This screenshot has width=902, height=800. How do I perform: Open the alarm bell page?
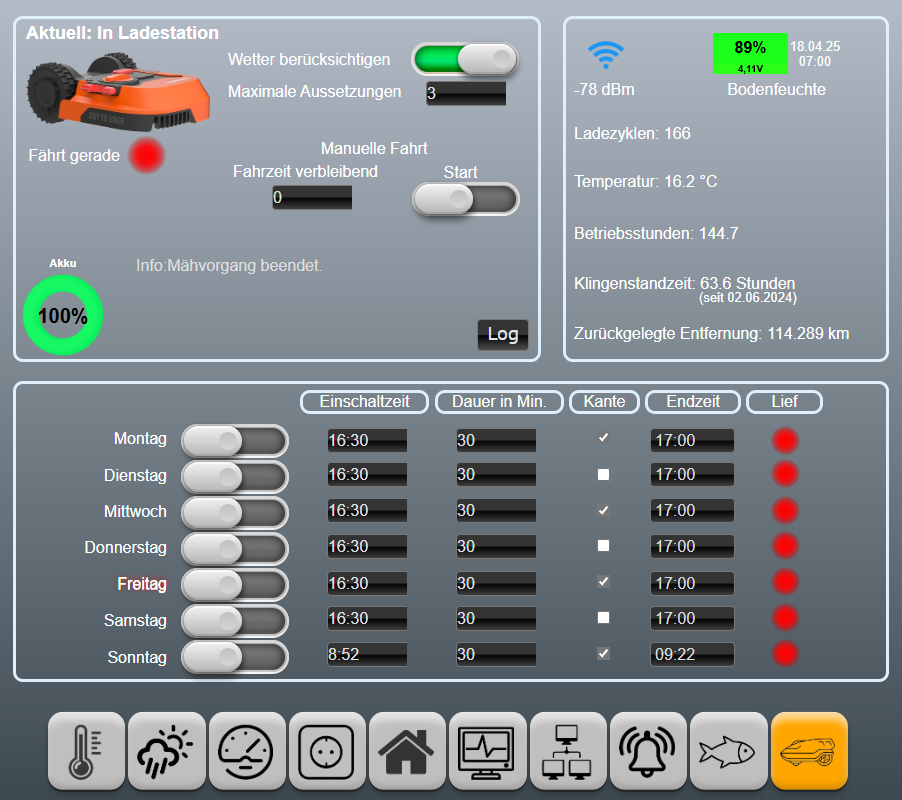tap(648, 751)
